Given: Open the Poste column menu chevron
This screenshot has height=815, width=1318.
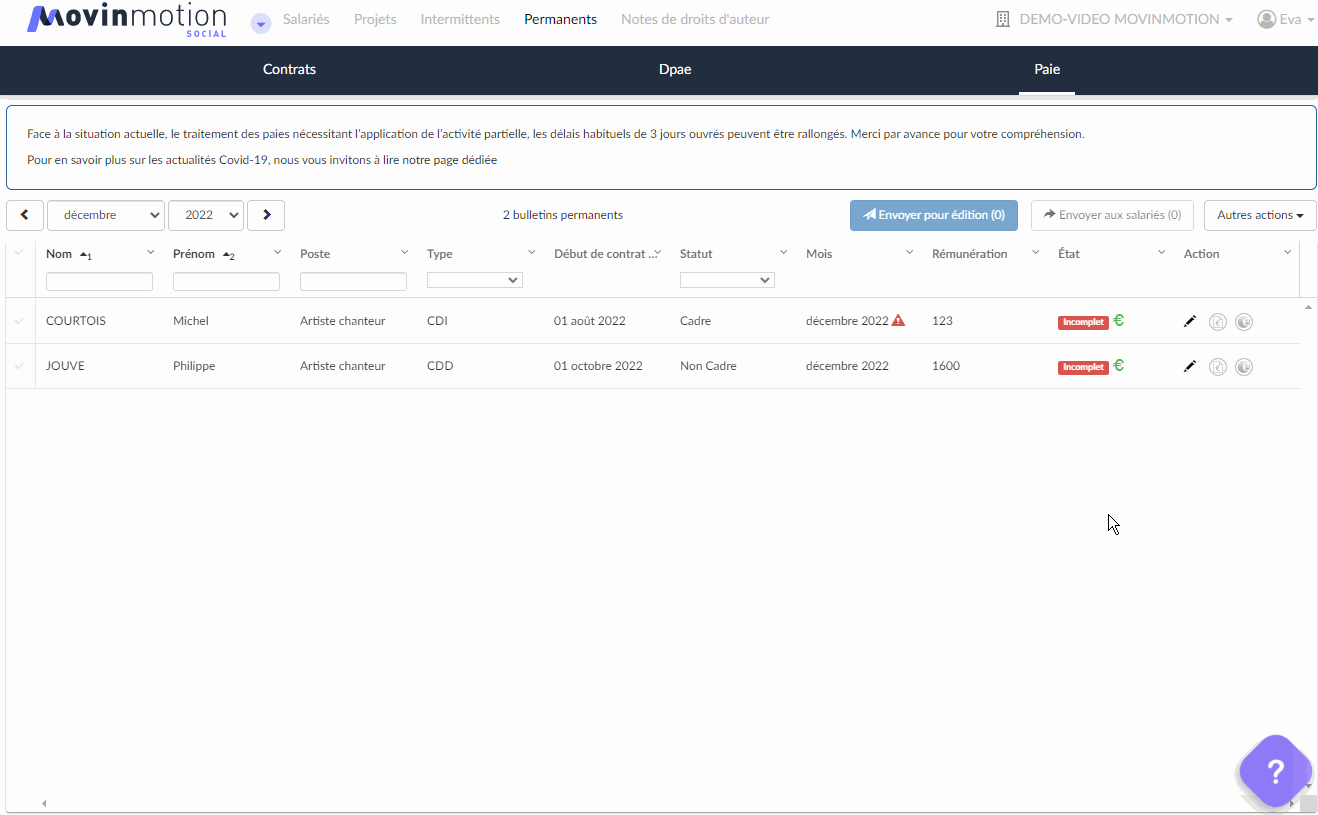Looking at the screenshot, I should point(405,253).
